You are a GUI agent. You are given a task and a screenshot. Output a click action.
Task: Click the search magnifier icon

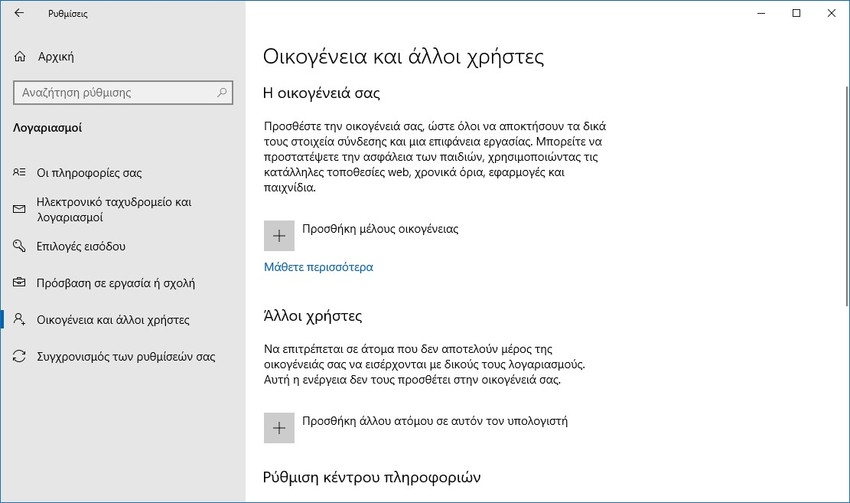222,93
